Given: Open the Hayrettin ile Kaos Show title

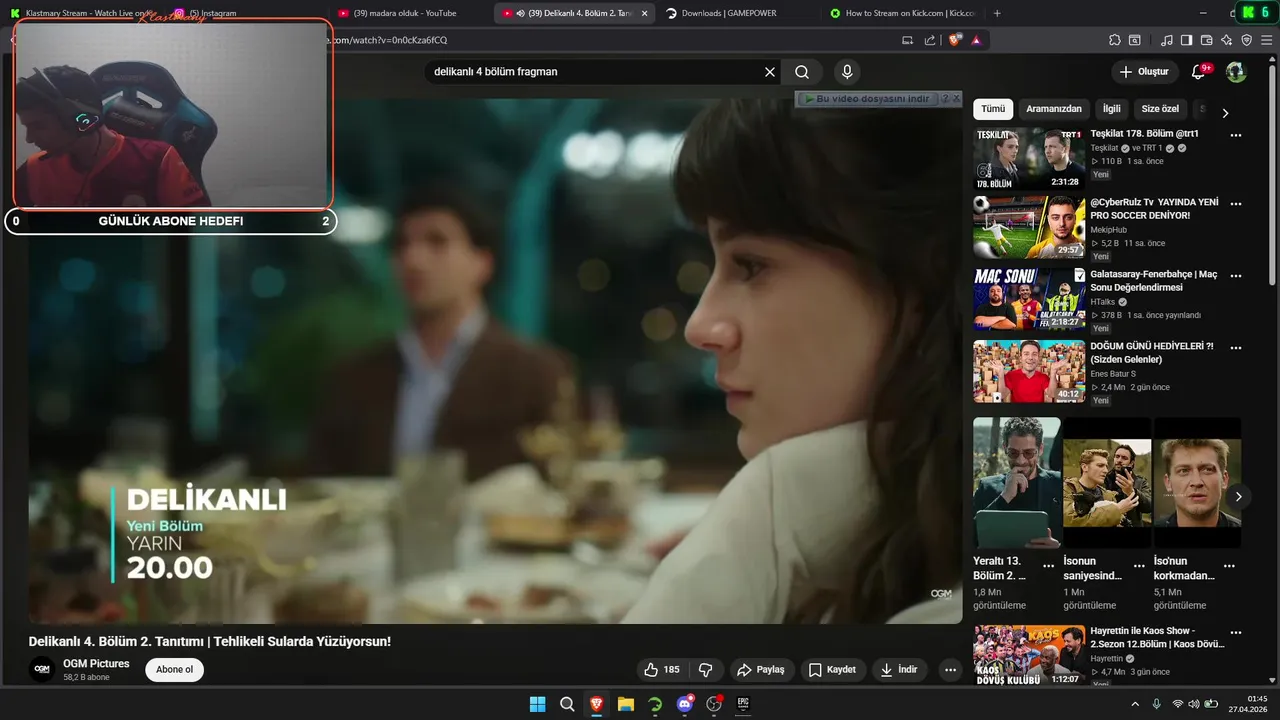Looking at the screenshot, I should pos(1157,637).
